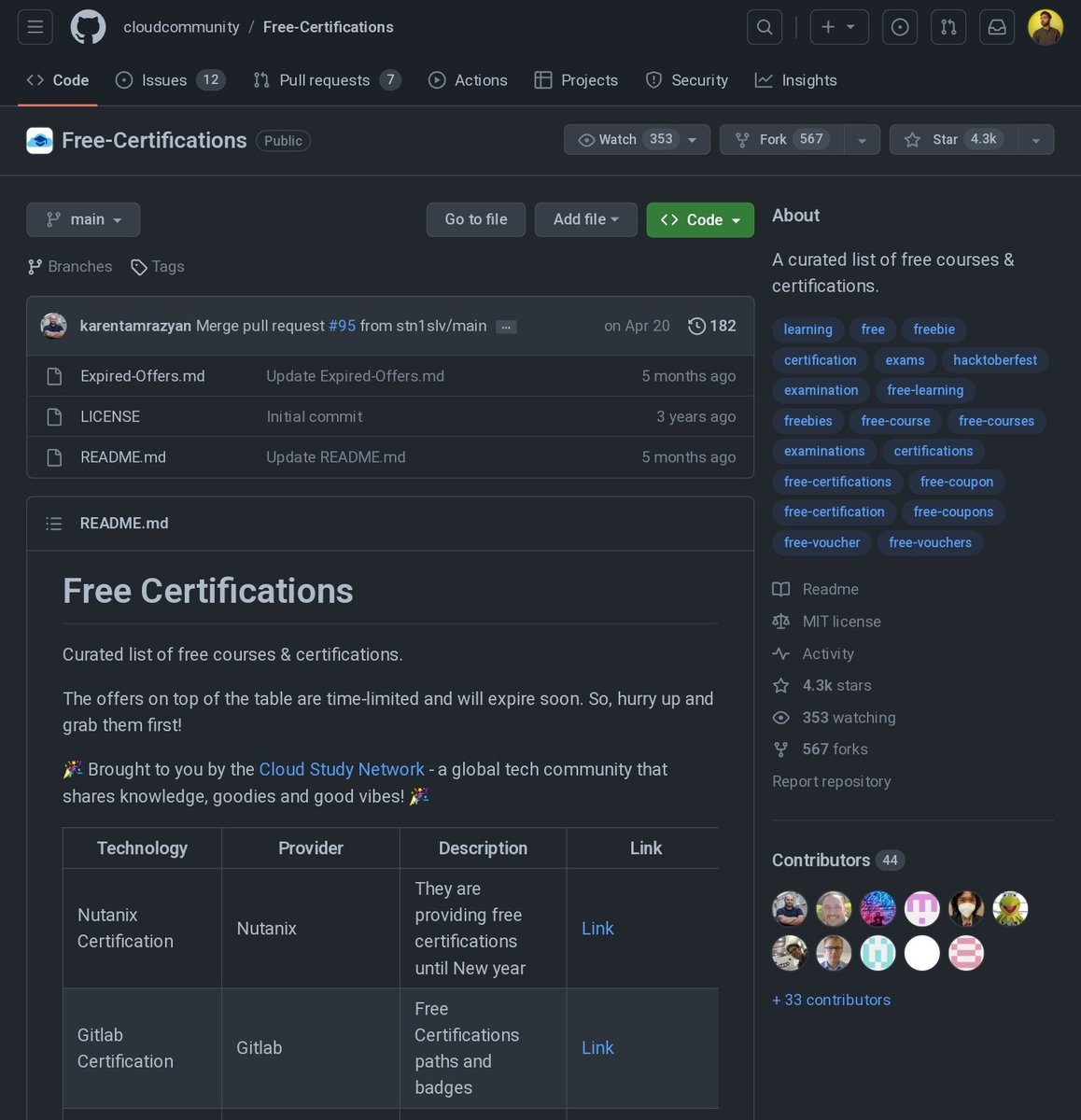Go to GitHub home via Octocat logo
1081x1120 pixels.
89,27
